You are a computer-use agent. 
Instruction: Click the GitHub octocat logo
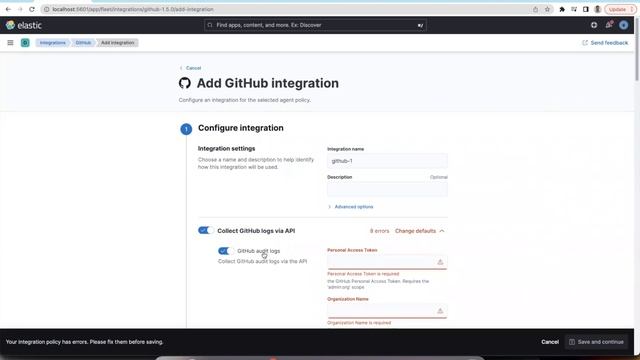tap(185, 83)
